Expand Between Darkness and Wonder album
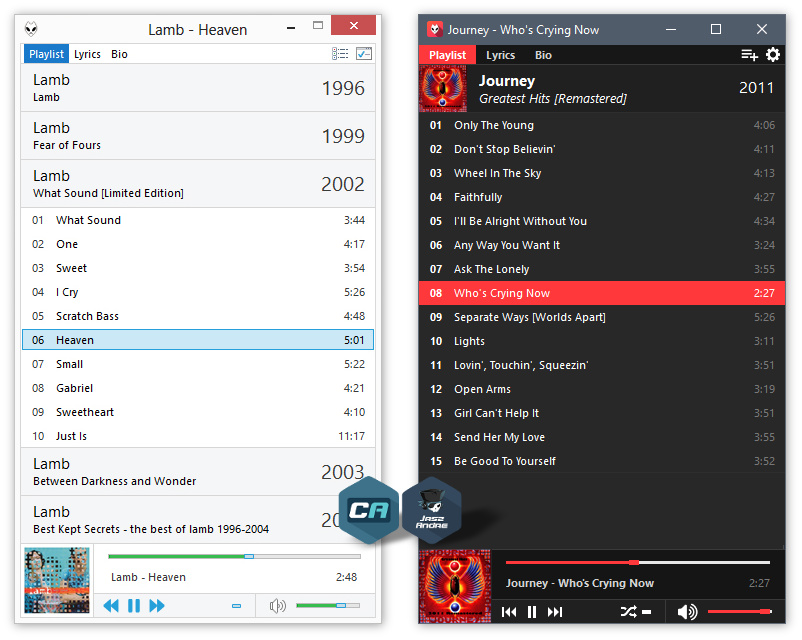802x640 pixels. [x=198, y=472]
